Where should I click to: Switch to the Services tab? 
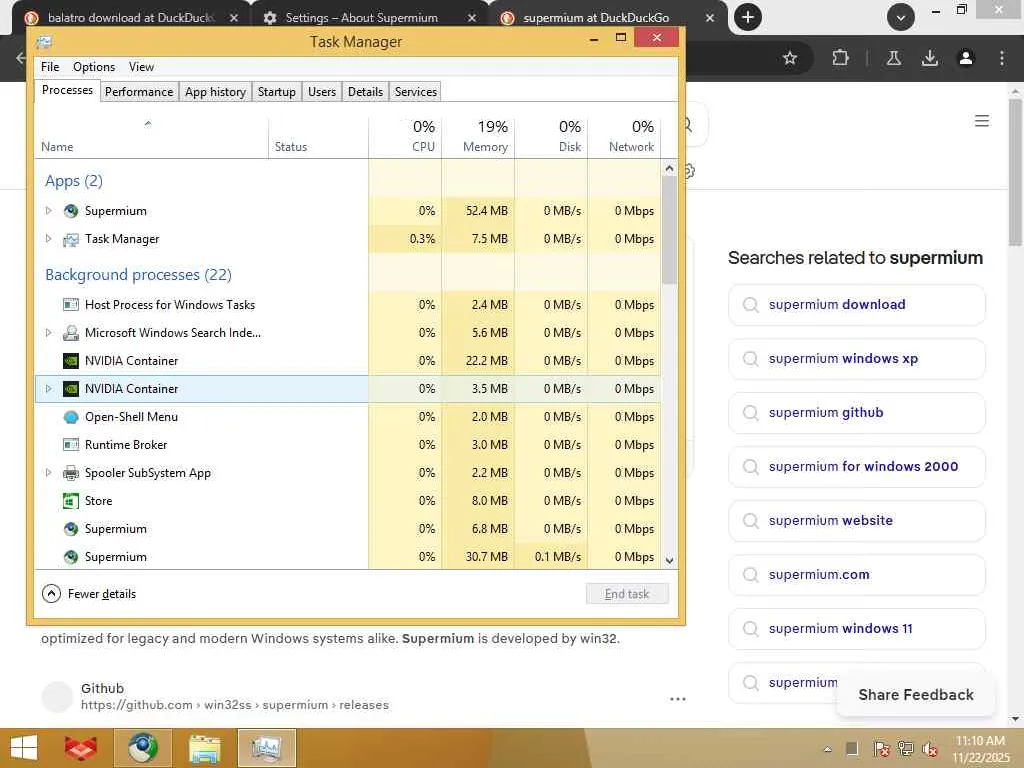[416, 92]
